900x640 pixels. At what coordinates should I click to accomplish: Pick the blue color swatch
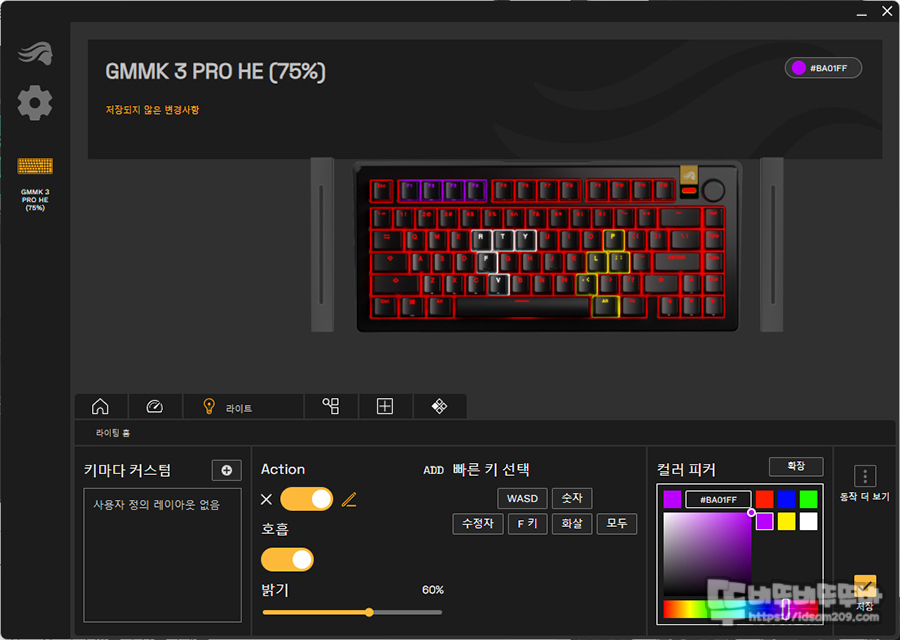click(x=786, y=499)
